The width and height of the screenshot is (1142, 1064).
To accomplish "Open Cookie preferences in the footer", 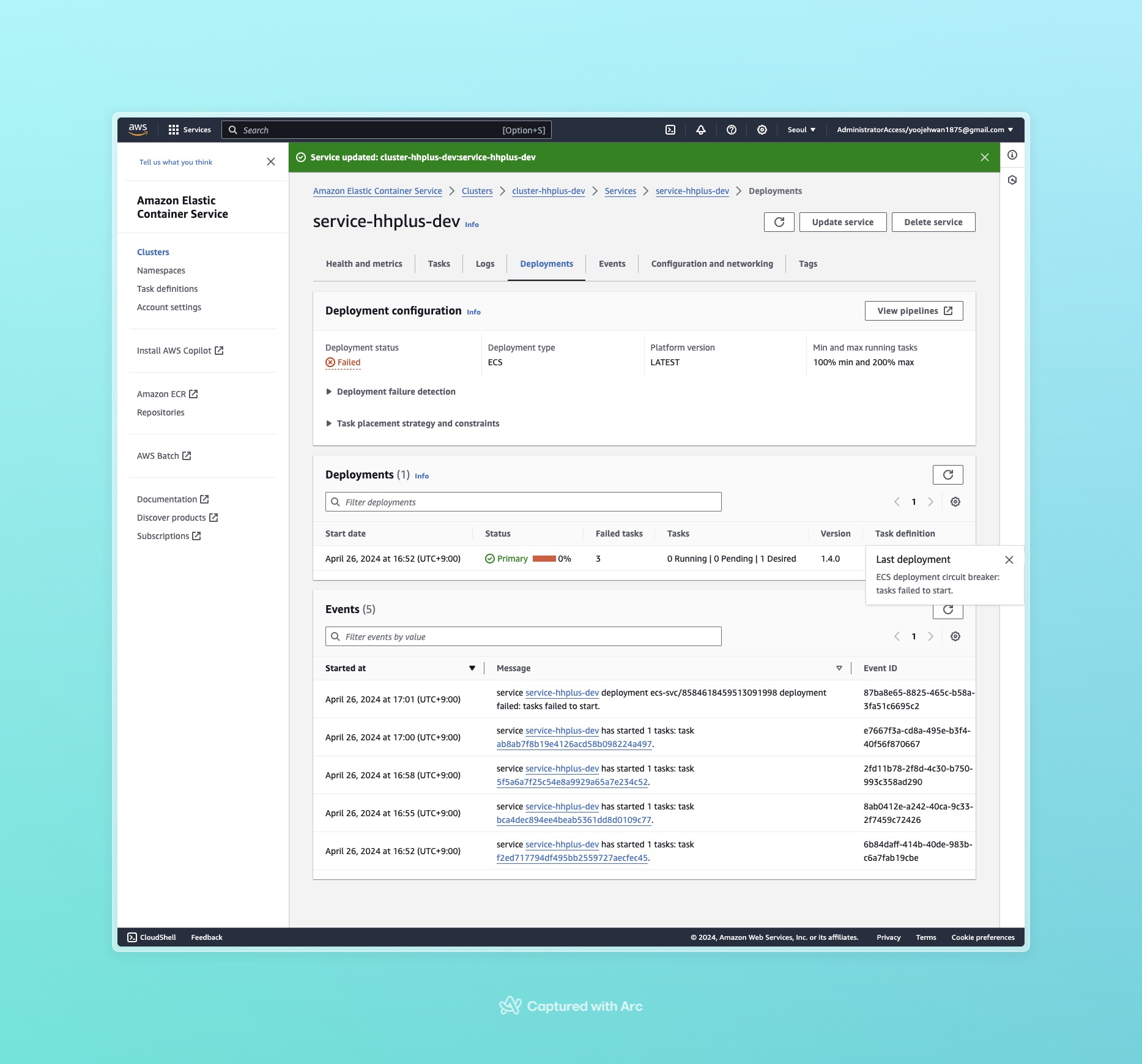I will pyautogui.click(x=983, y=937).
